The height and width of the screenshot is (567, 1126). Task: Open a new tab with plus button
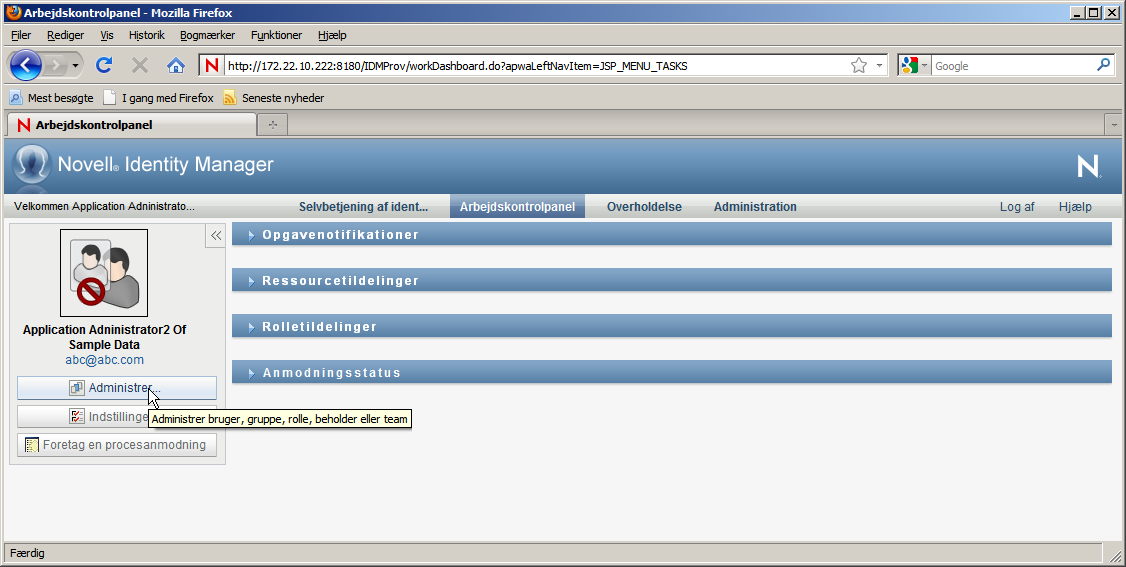click(272, 125)
